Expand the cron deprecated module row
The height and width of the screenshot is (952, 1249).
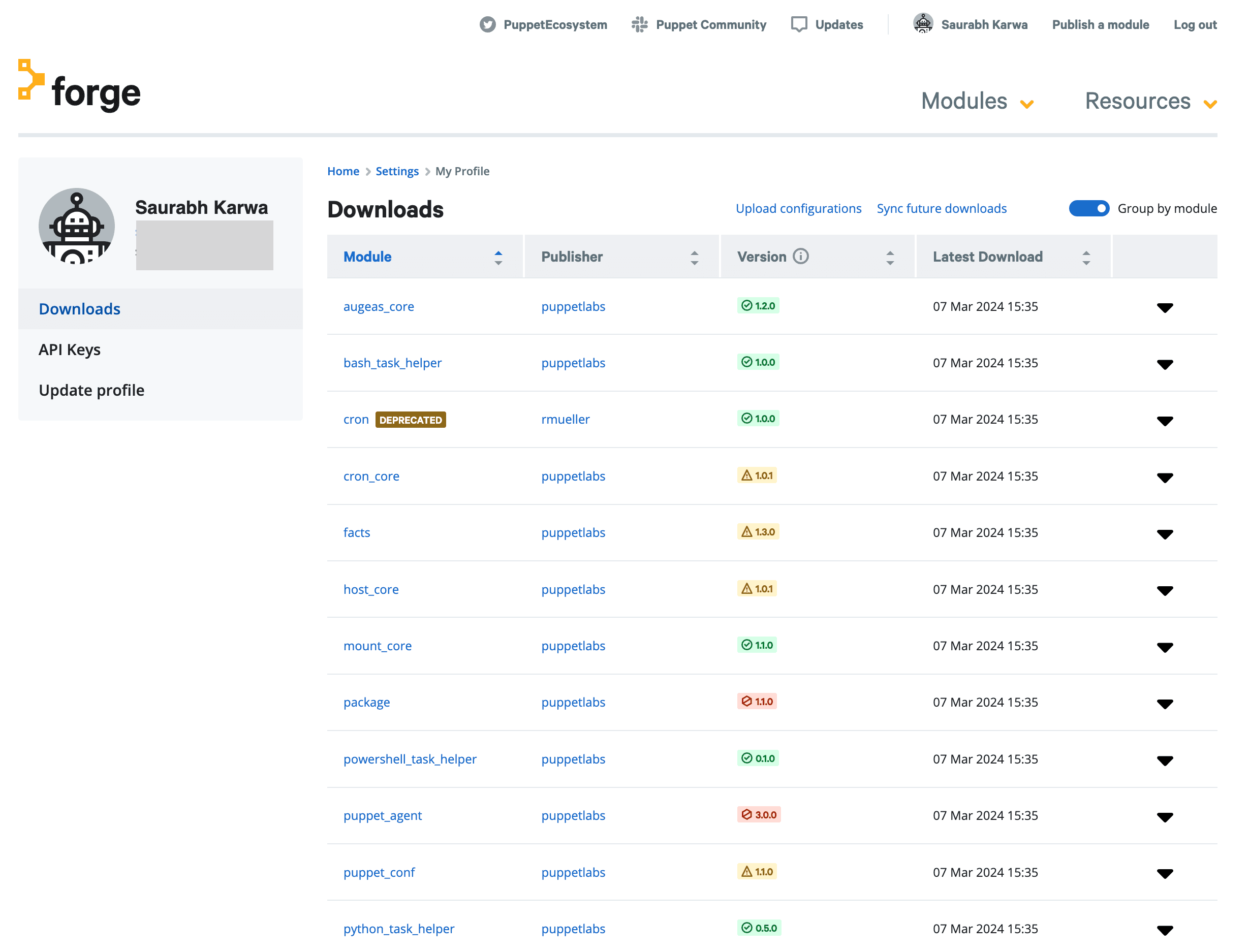(x=1164, y=421)
